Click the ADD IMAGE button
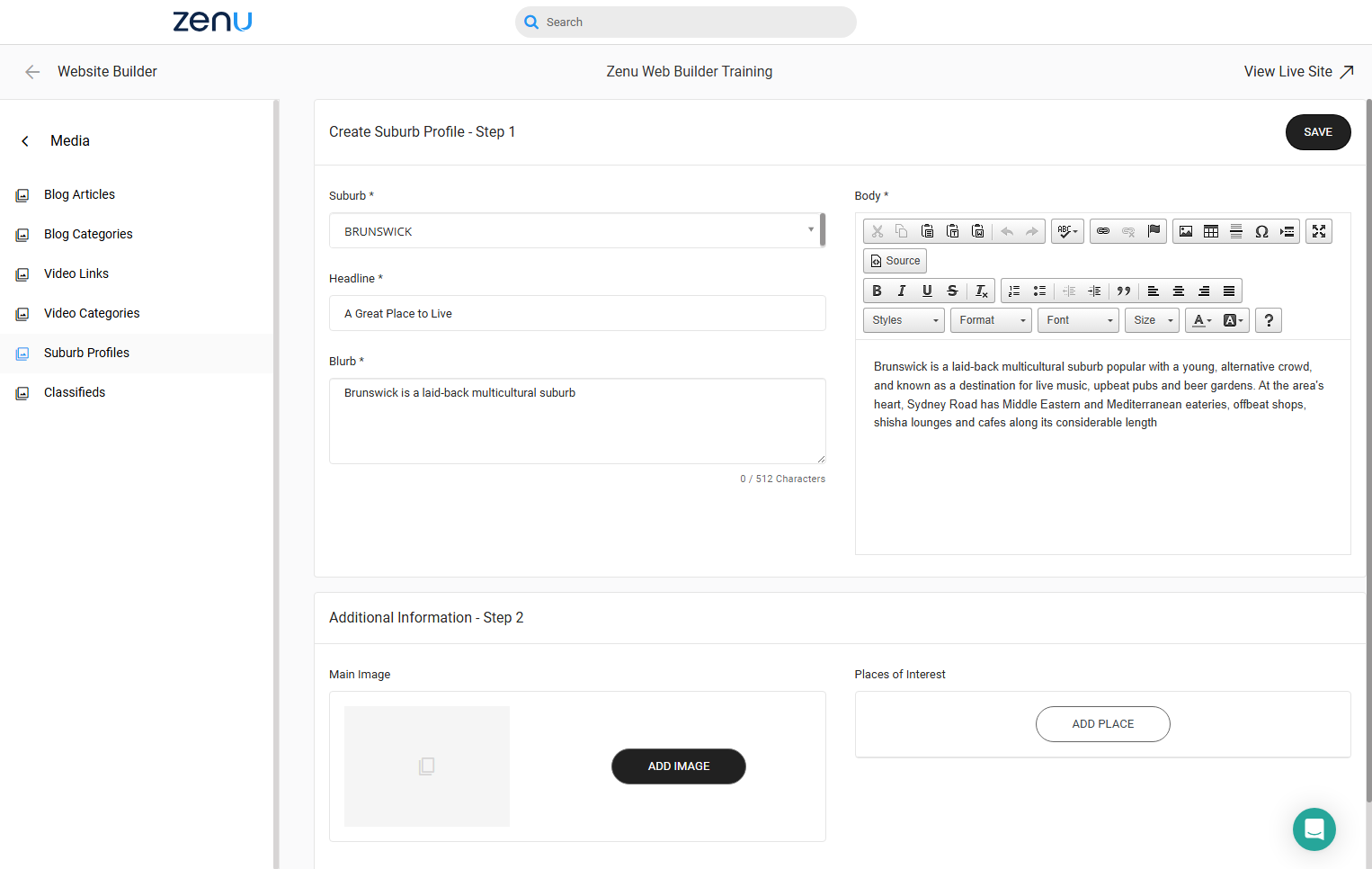1372x869 pixels. [x=679, y=766]
